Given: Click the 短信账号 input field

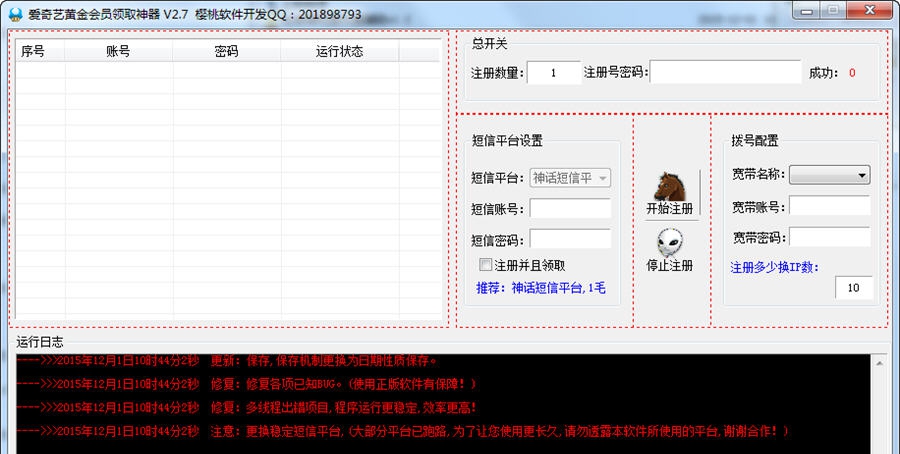Looking at the screenshot, I should [570, 208].
